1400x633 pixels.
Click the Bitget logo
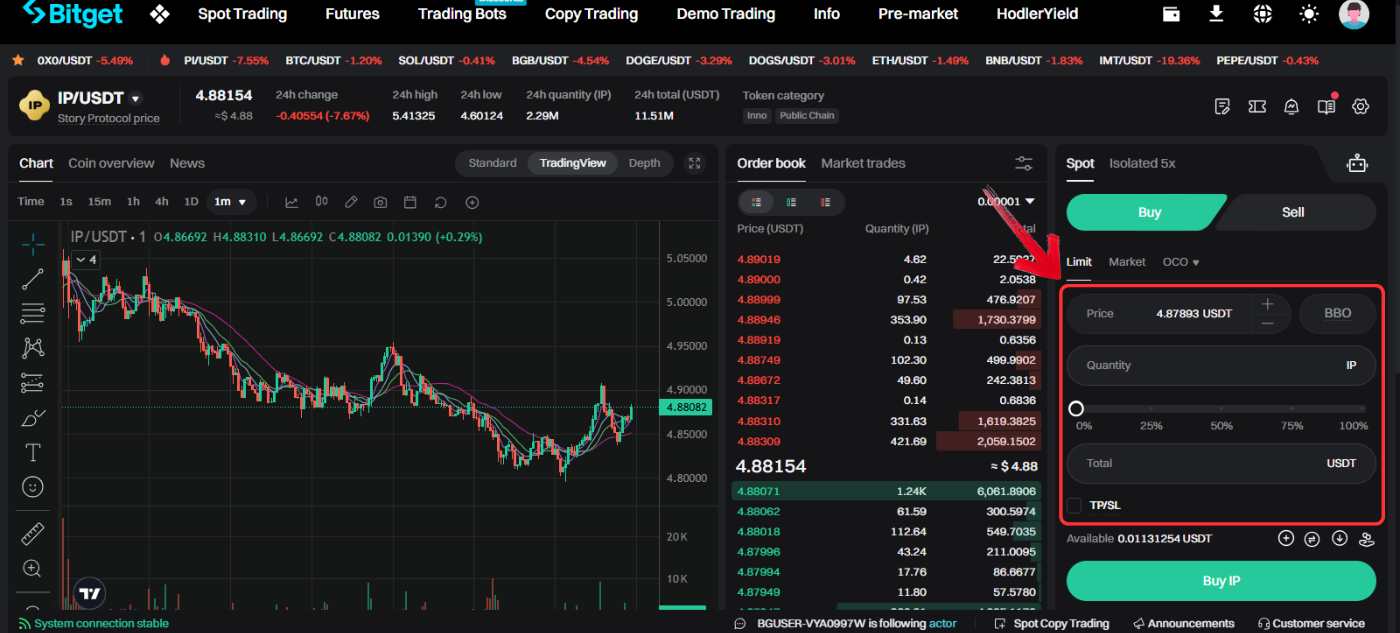coord(72,14)
